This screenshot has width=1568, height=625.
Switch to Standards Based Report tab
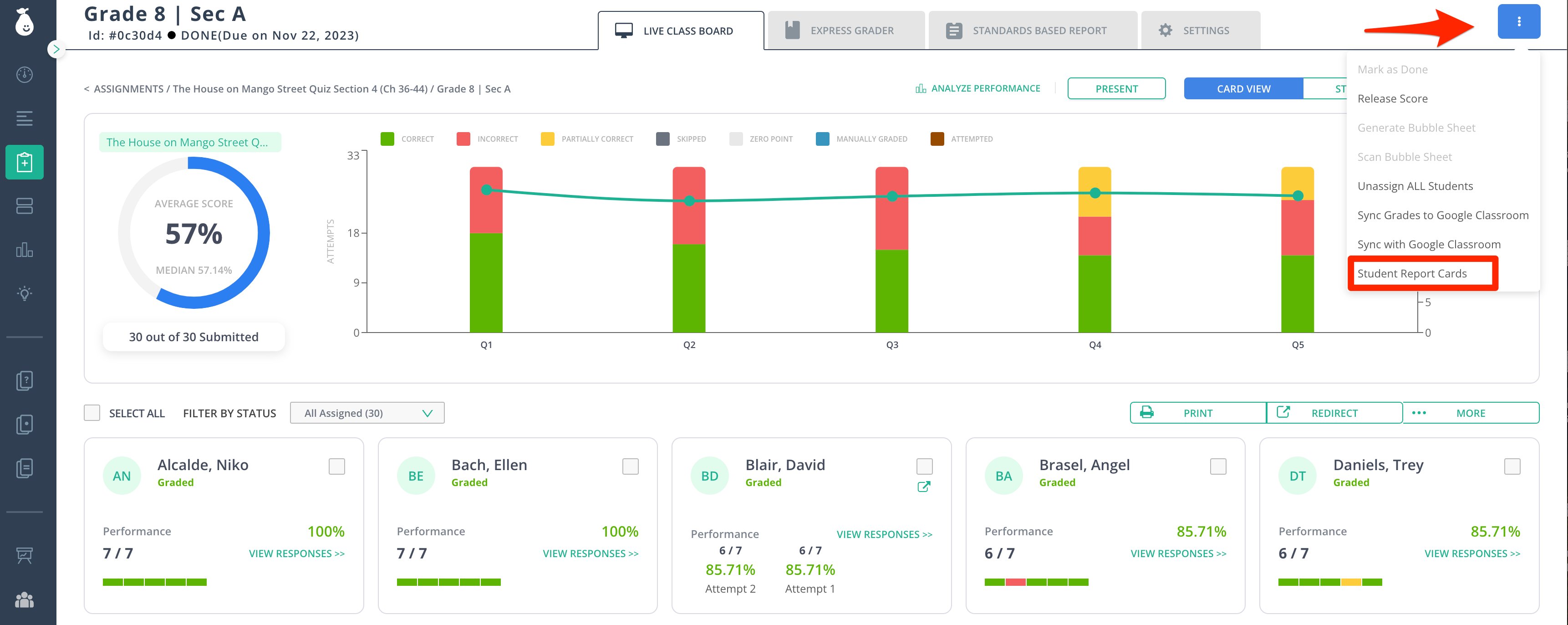point(1033,31)
